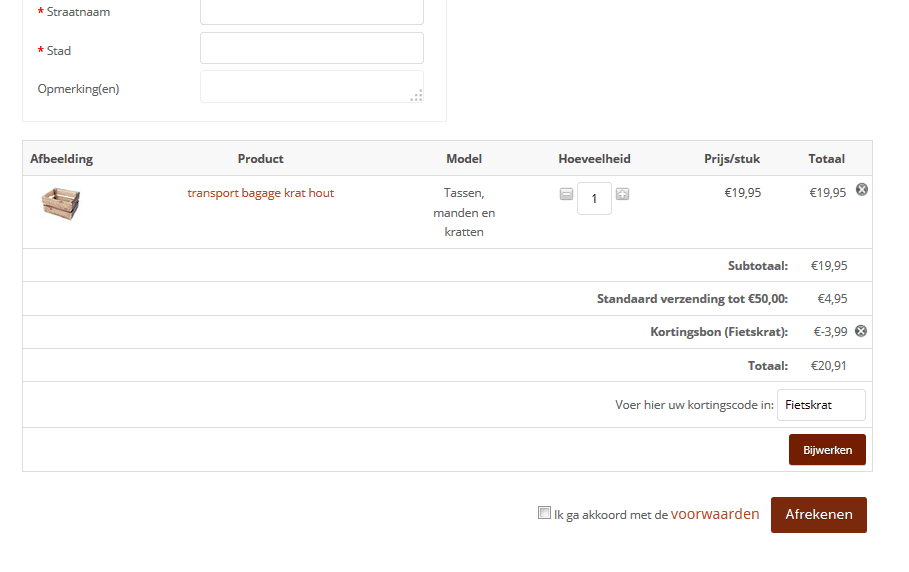Decrease quantity with the minus icon
909x572 pixels.
[x=566, y=194]
